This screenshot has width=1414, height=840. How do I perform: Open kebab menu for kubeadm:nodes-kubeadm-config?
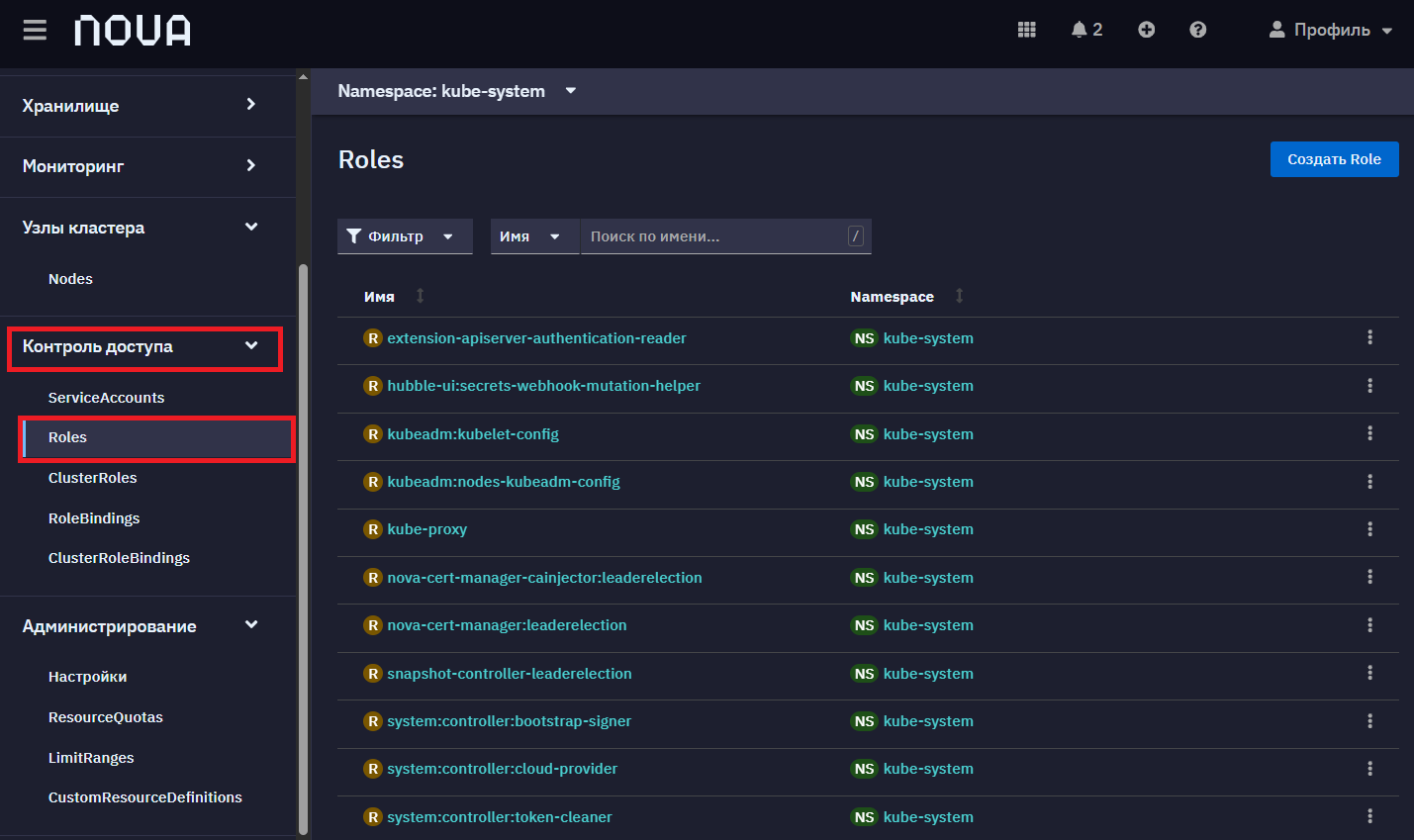(x=1369, y=481)
